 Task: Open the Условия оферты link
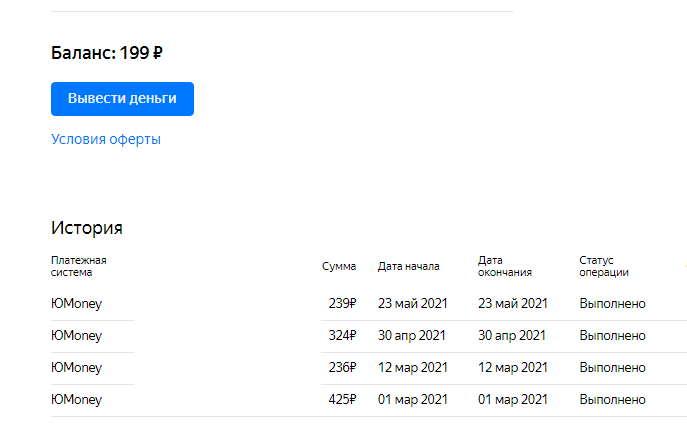[106, 139]
